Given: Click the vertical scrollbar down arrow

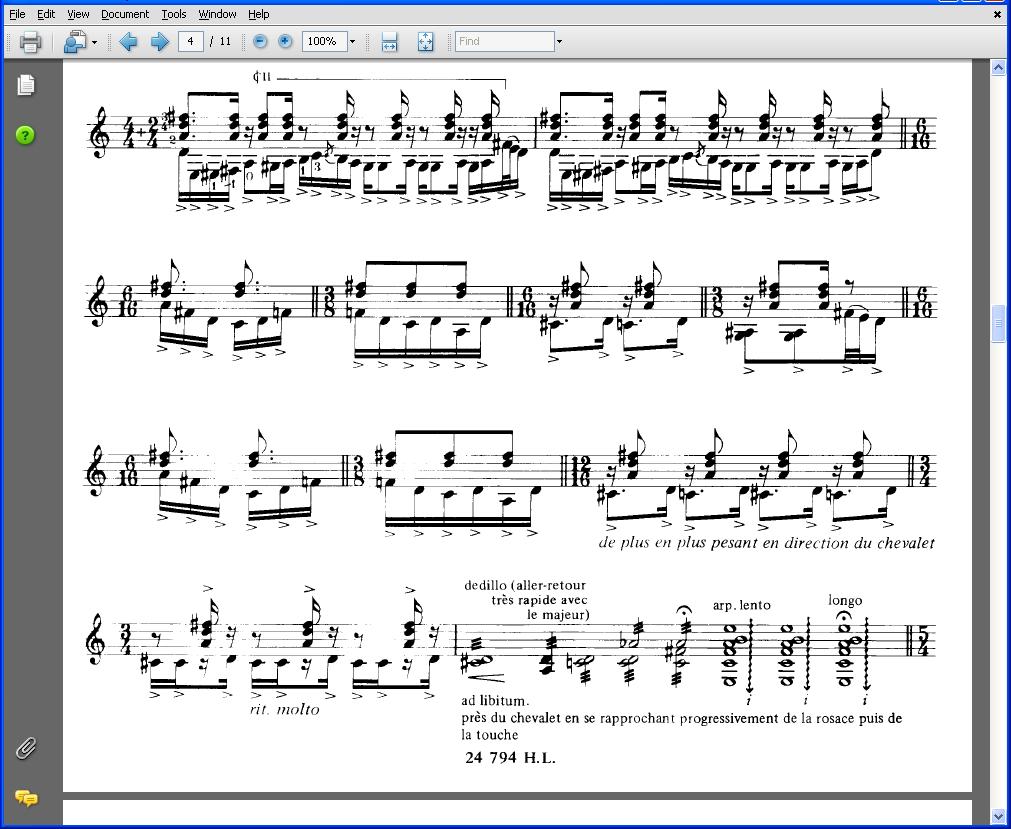Looking at the screenshot, I should (997, 818).
